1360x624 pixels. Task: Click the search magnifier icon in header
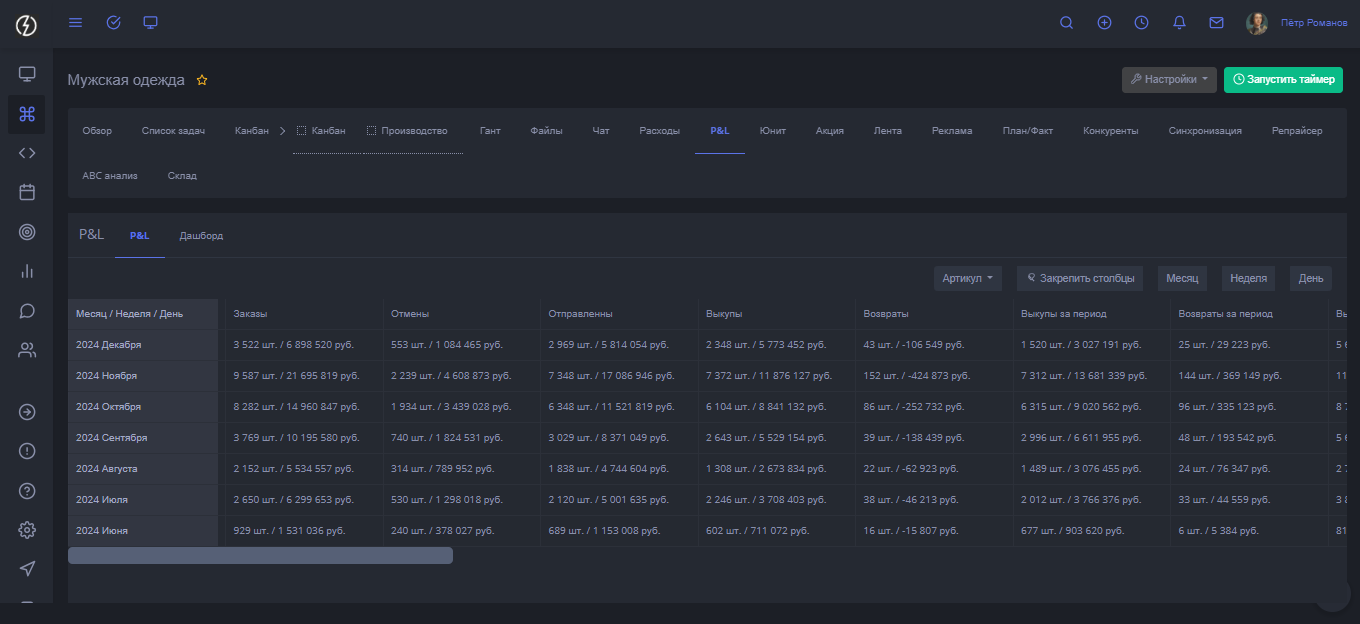pos(1066,23)
